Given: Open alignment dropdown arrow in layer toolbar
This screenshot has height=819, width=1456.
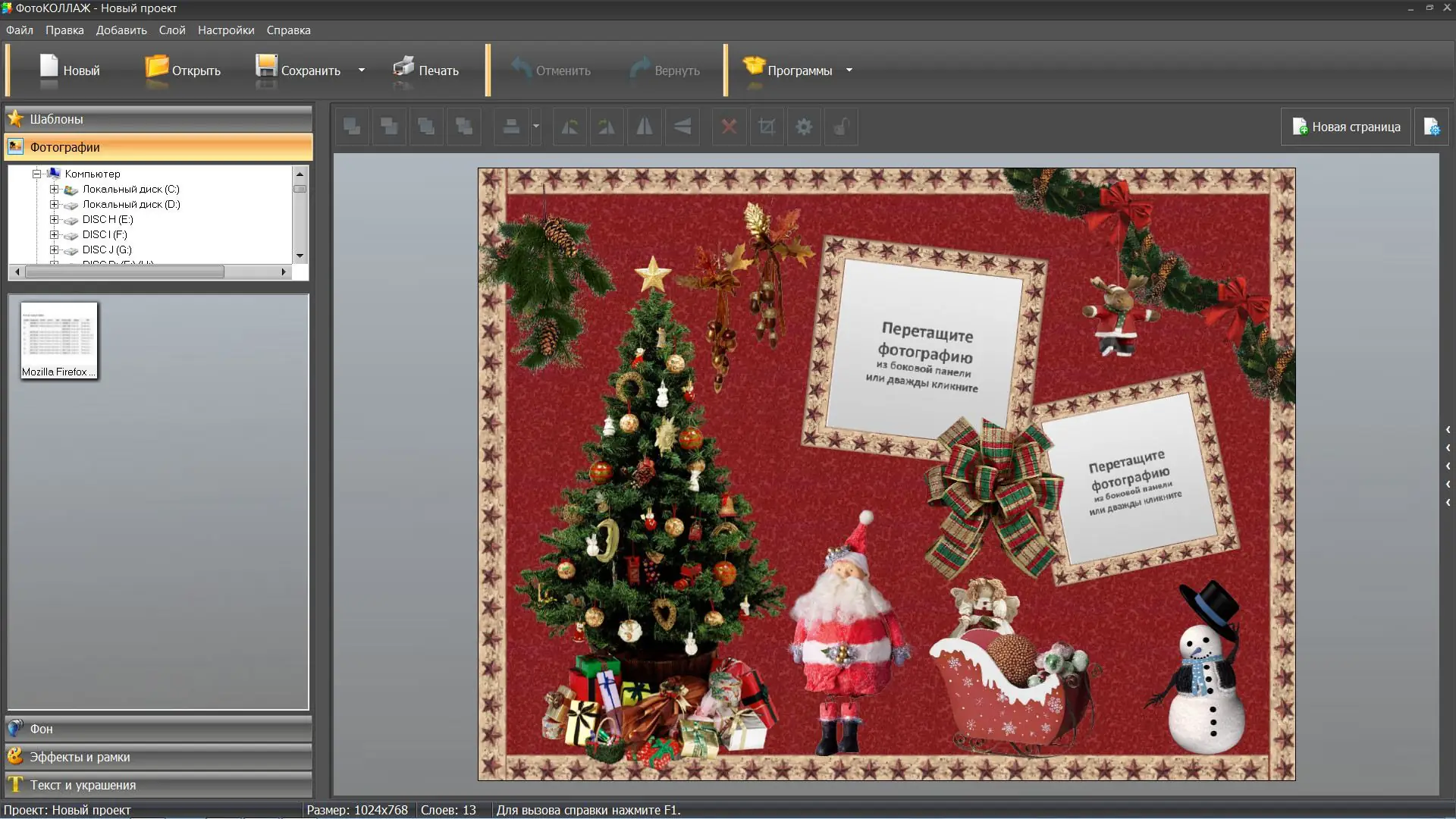Looking at the screenshot, I should (x=536, y=127).
